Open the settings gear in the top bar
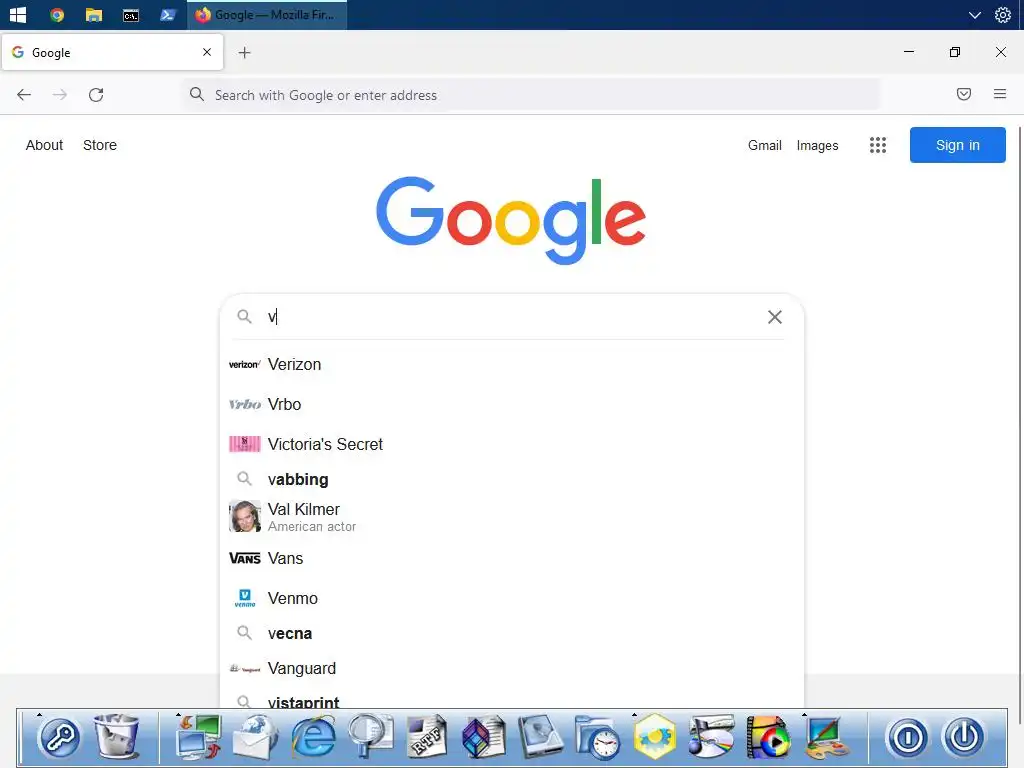The image size is (1024, 768). point(1002,14)
